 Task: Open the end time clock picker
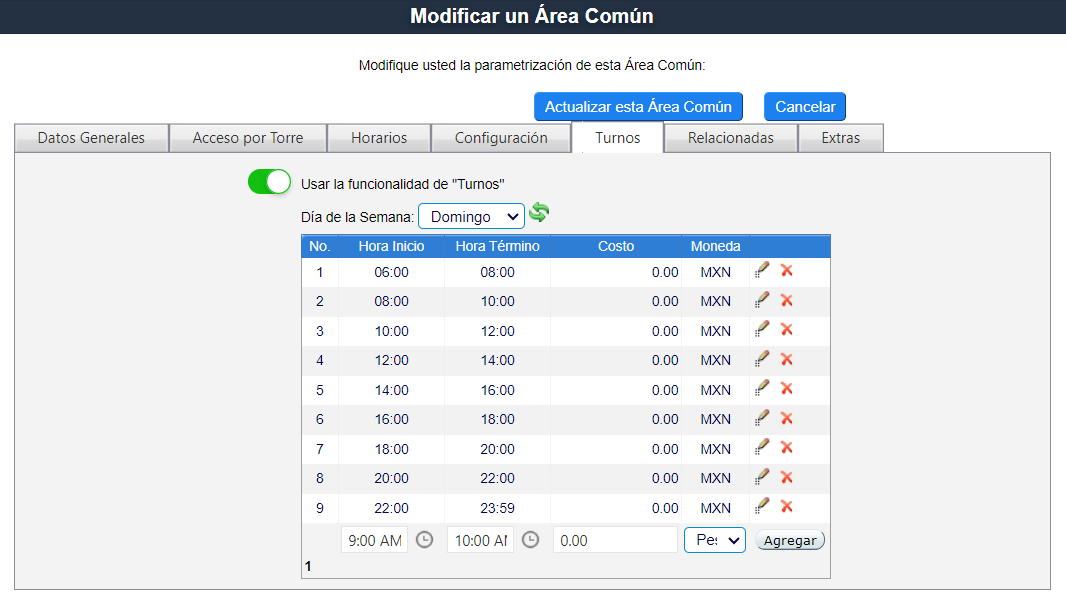click(x=530, y=540)
